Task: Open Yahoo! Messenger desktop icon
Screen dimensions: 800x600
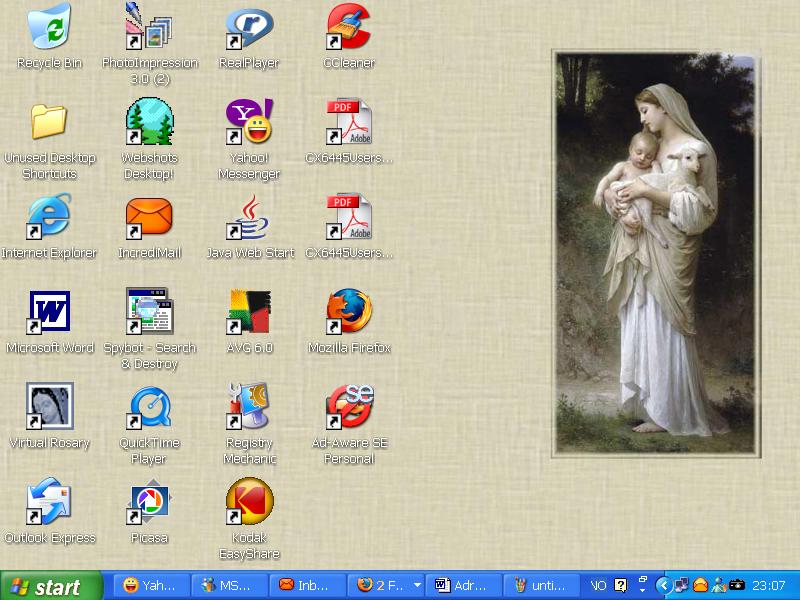Action: 249,122
